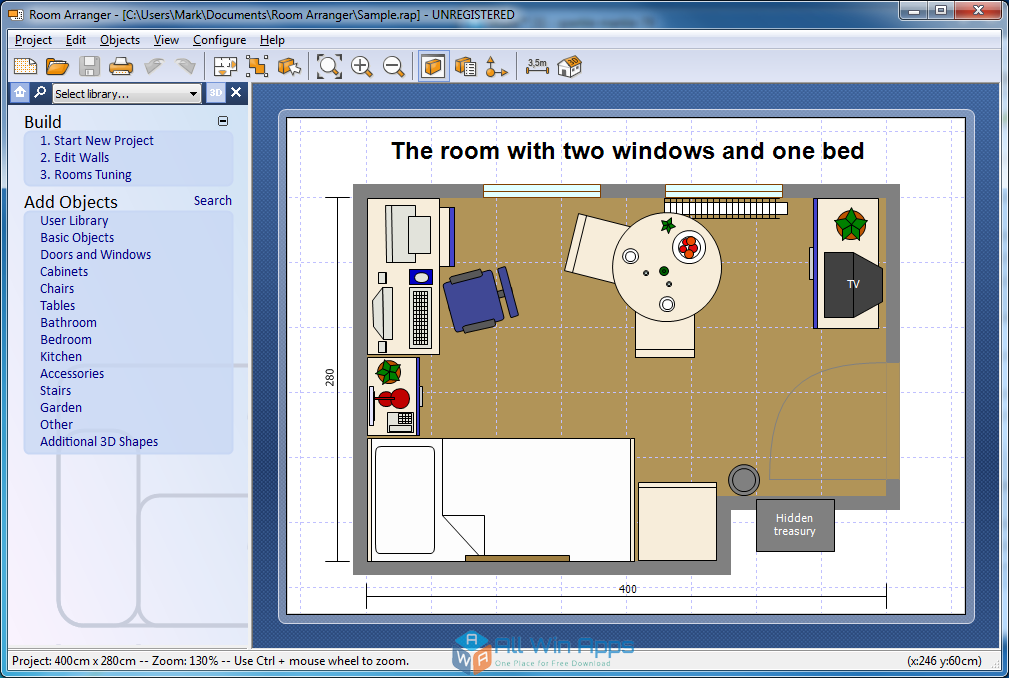The height and width of the screenshot is (678, 1009).
Task: Open the Kitchen category
Action: pyautogui.click(x=60, y=356)
